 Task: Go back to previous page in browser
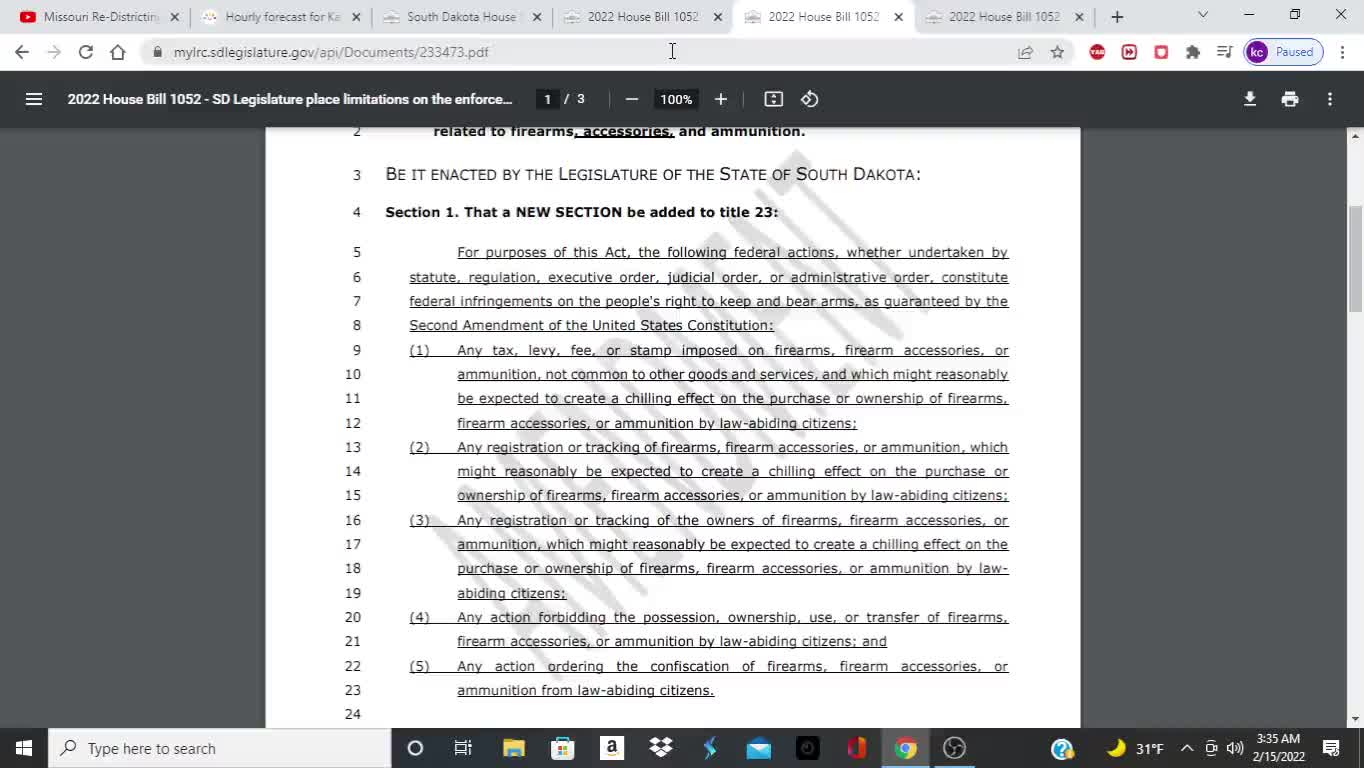point(22,52)
